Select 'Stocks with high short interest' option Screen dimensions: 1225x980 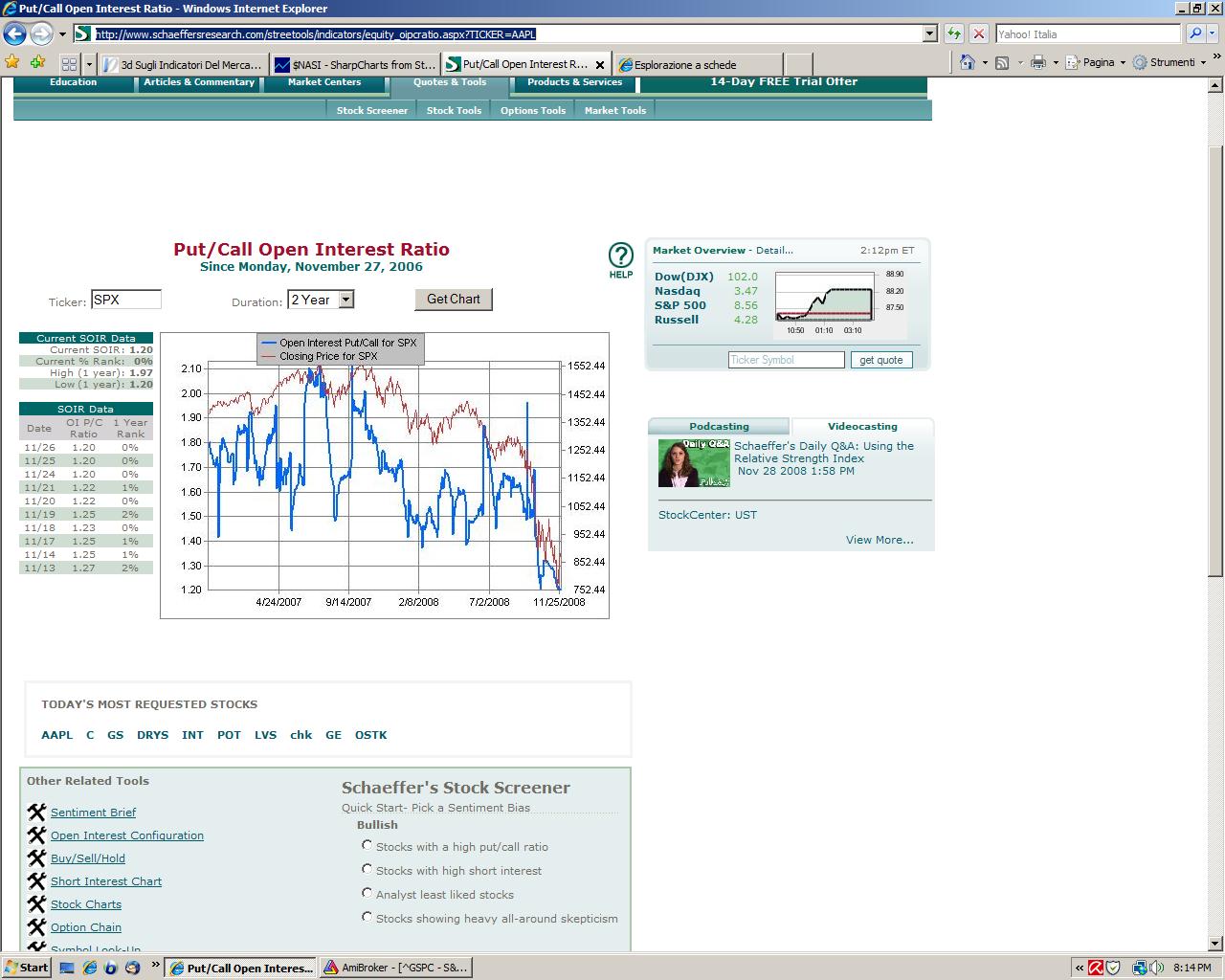pyautogui.click(x=367, y=869)
